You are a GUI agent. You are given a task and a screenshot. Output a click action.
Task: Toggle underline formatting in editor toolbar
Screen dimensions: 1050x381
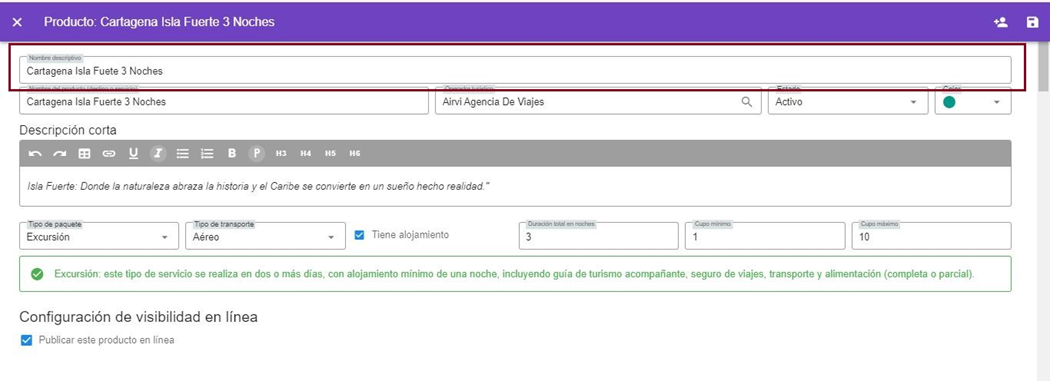pyautogui.click(x=133, y=153)
